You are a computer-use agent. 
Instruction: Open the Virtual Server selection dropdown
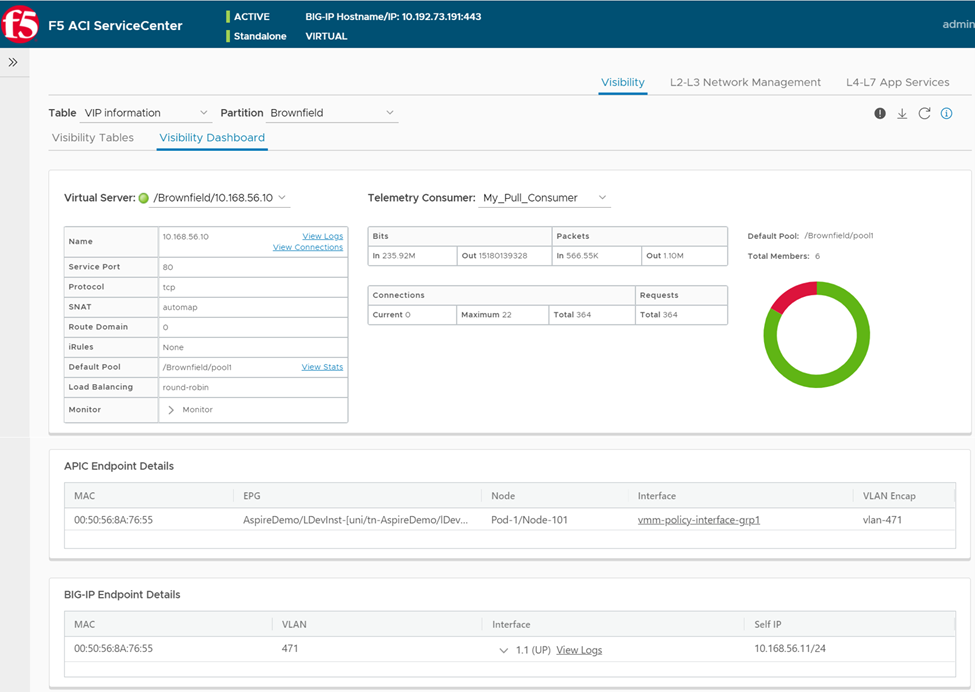pyautogui.click(x=283, y=198)
